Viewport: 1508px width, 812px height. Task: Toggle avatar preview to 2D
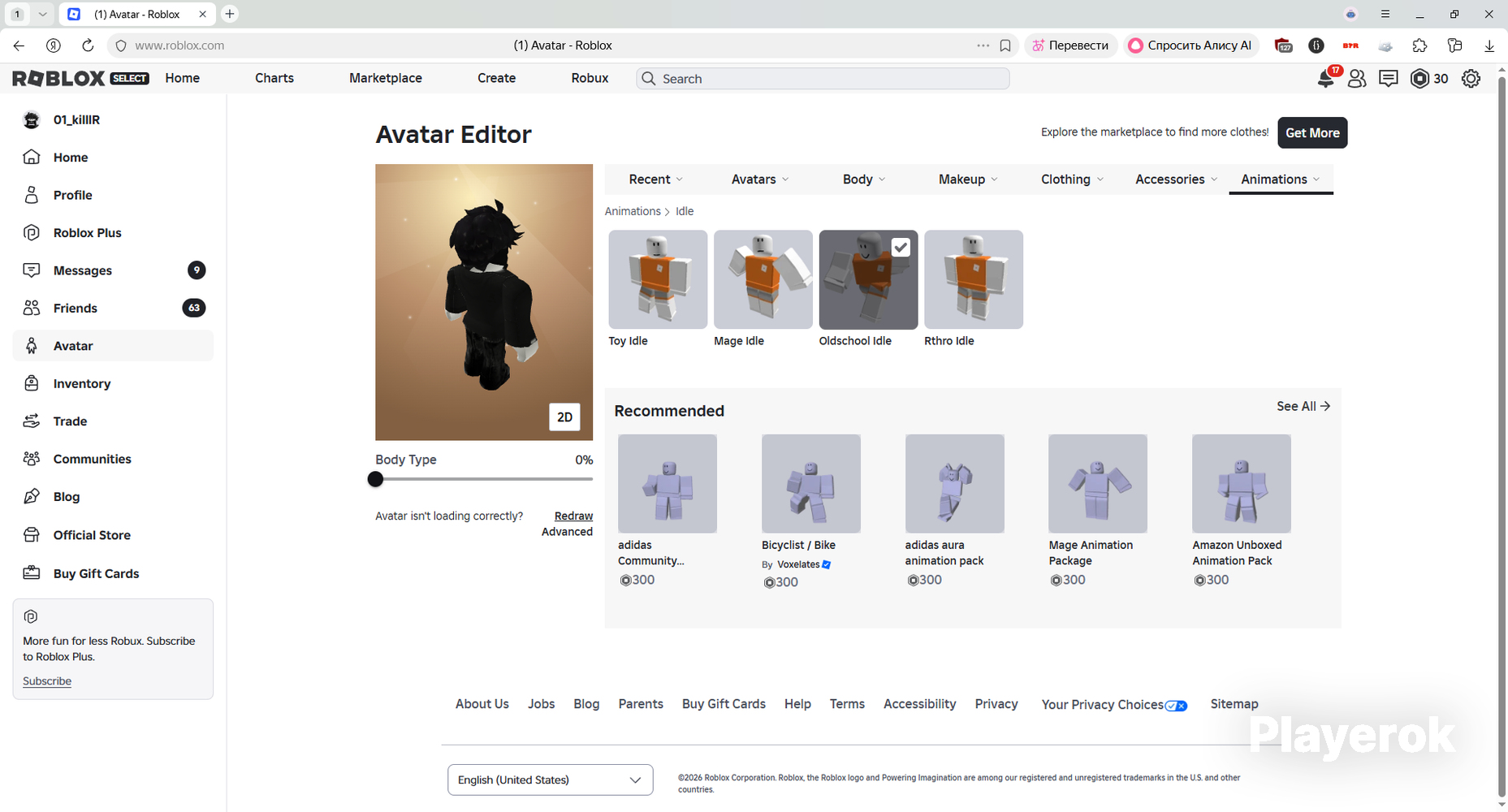point(564,417)
